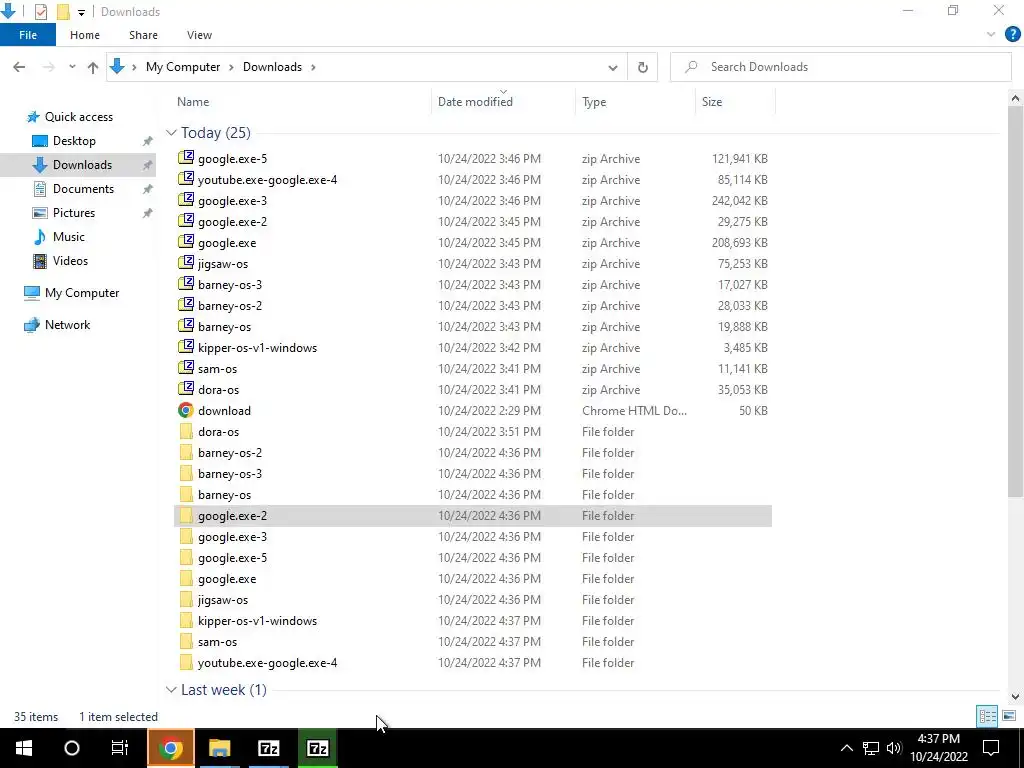Go back with the back arrow

(19, 67)
